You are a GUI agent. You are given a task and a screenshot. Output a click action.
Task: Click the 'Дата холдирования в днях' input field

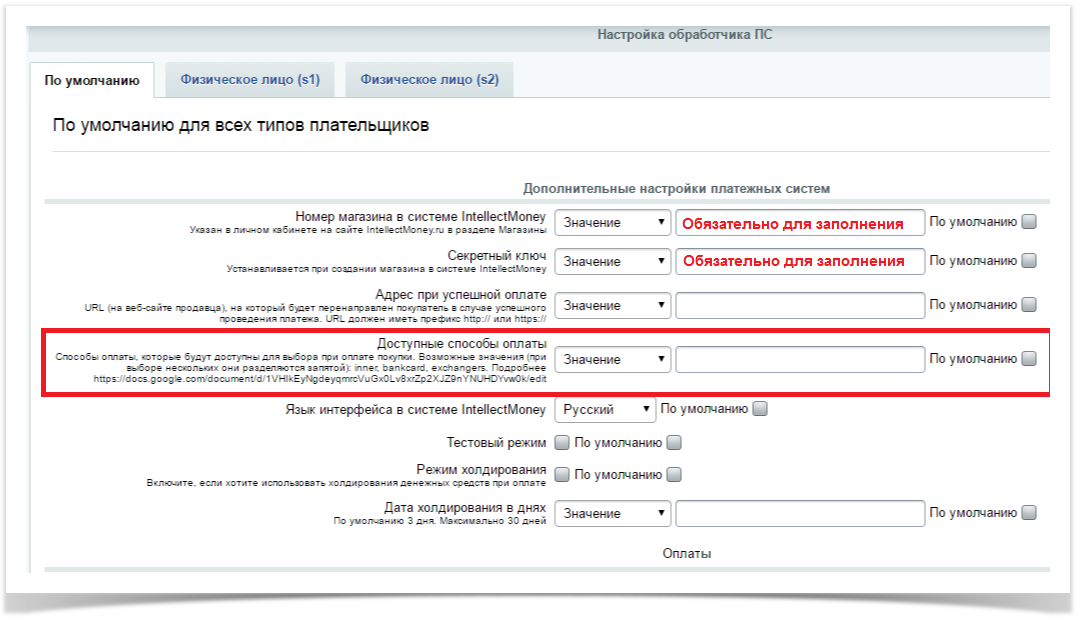(800, 514)
